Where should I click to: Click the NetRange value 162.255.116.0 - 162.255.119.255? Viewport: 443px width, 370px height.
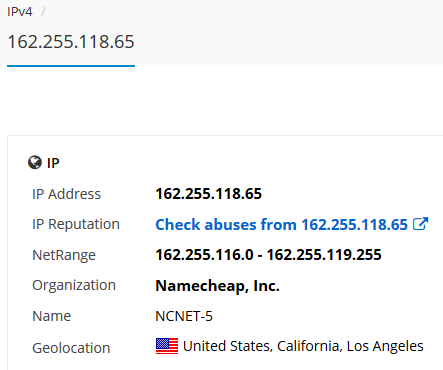268,255
